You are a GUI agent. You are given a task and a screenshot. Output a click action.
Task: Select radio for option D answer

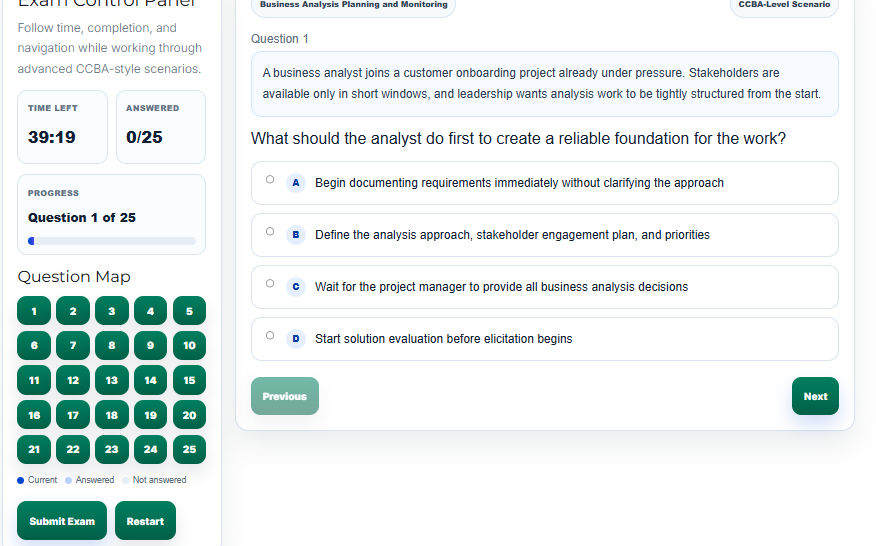coord(270,336)
